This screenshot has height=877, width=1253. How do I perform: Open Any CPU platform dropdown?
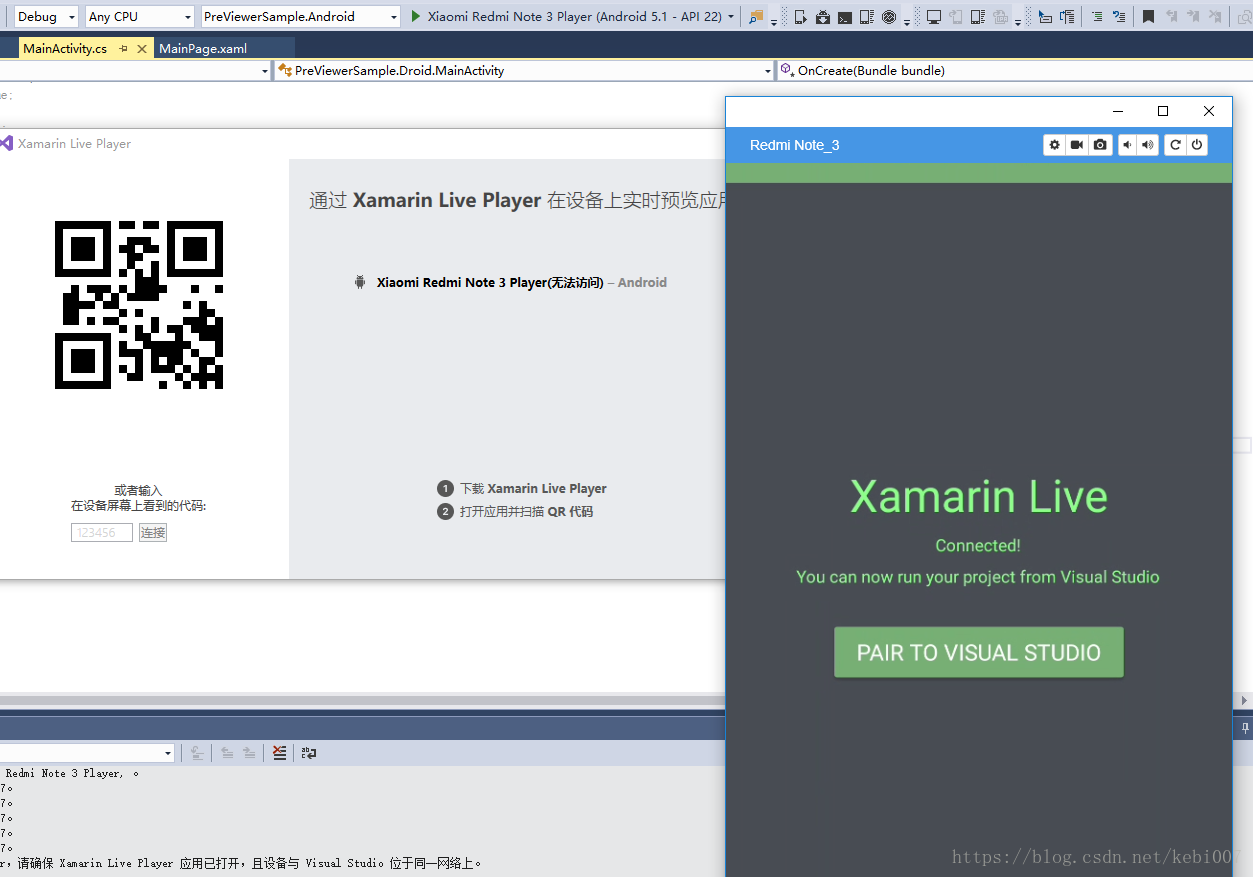[x=140, y=17]
